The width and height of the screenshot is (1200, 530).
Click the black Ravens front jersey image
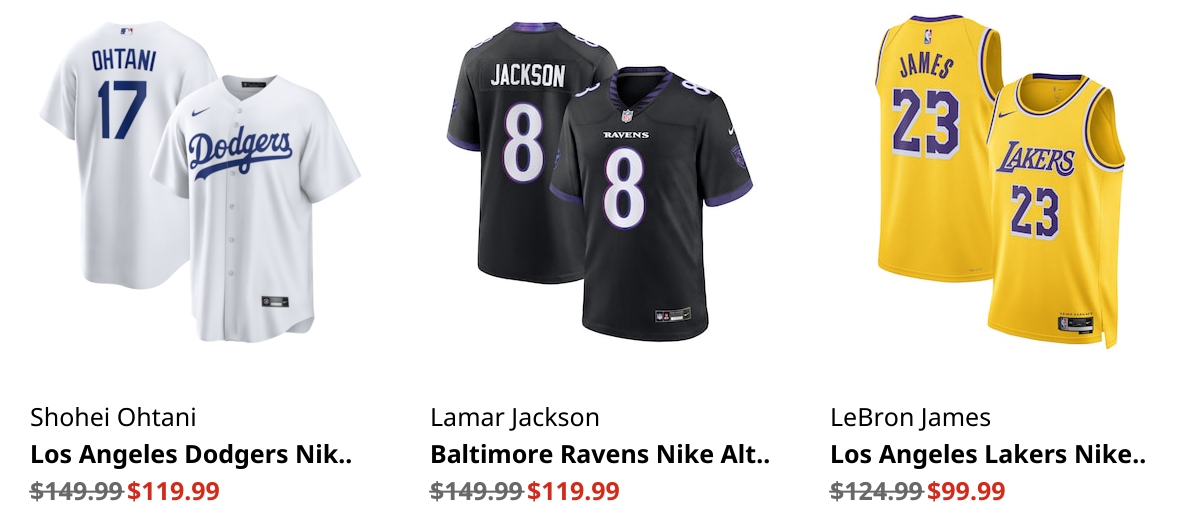click(x=651, y=200)
